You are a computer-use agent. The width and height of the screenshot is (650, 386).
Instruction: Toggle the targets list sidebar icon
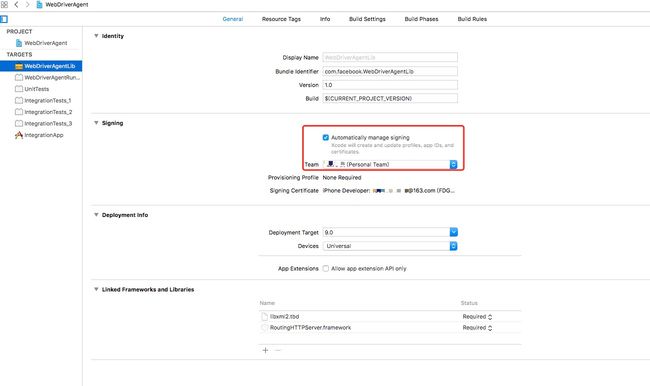[4, 19]
